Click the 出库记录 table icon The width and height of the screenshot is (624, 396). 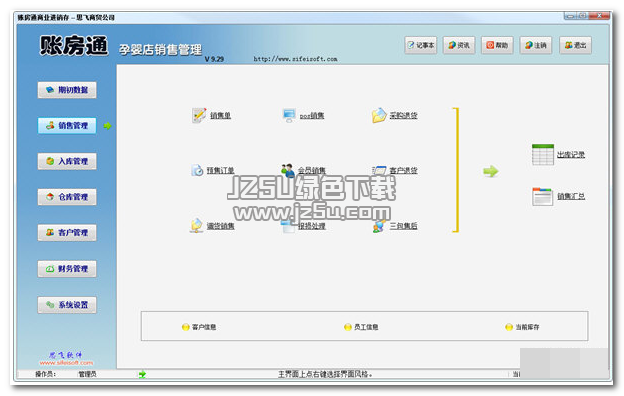543,154
